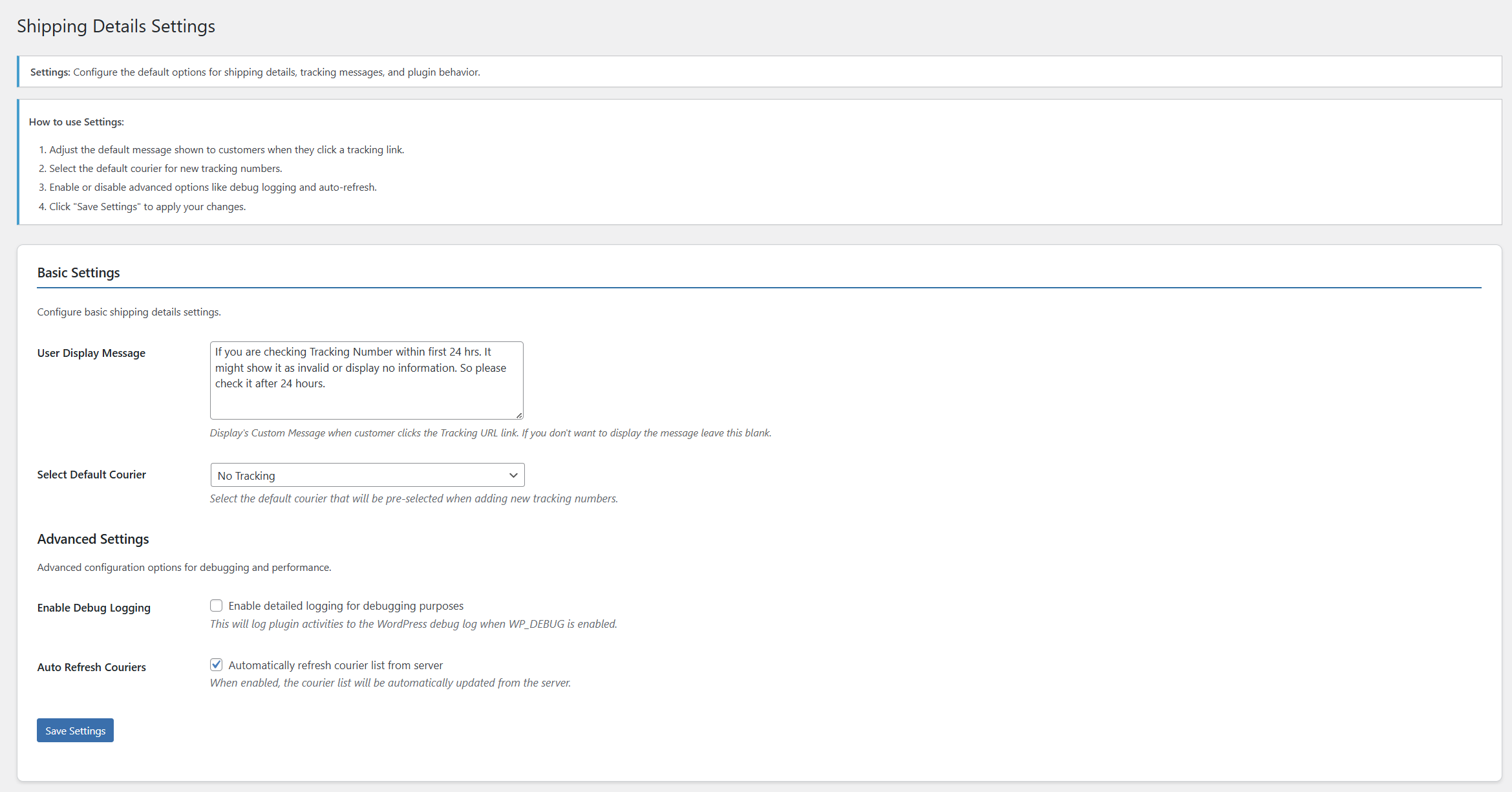Uncheck the Auto Refresh Couriers checkbox
The width and height of the screenshot is (1512, 792).
216,665
